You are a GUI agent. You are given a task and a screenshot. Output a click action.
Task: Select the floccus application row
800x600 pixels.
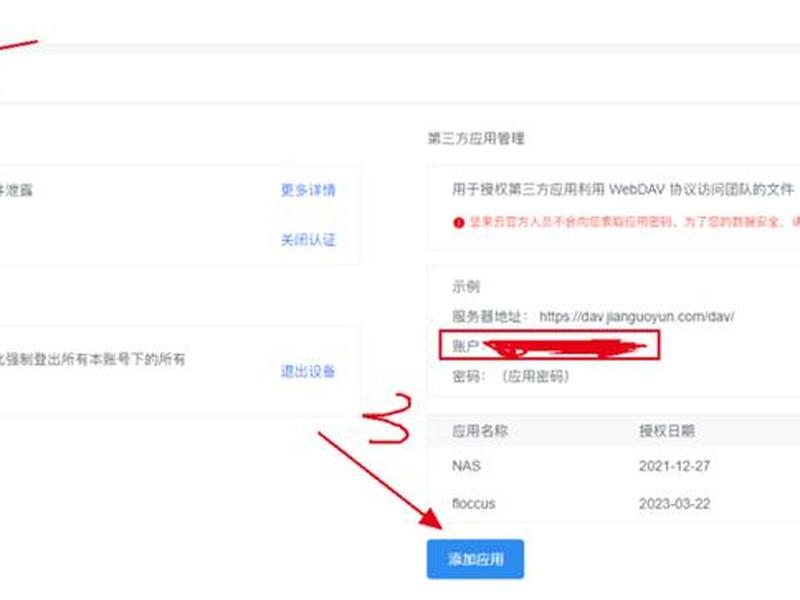613,504
